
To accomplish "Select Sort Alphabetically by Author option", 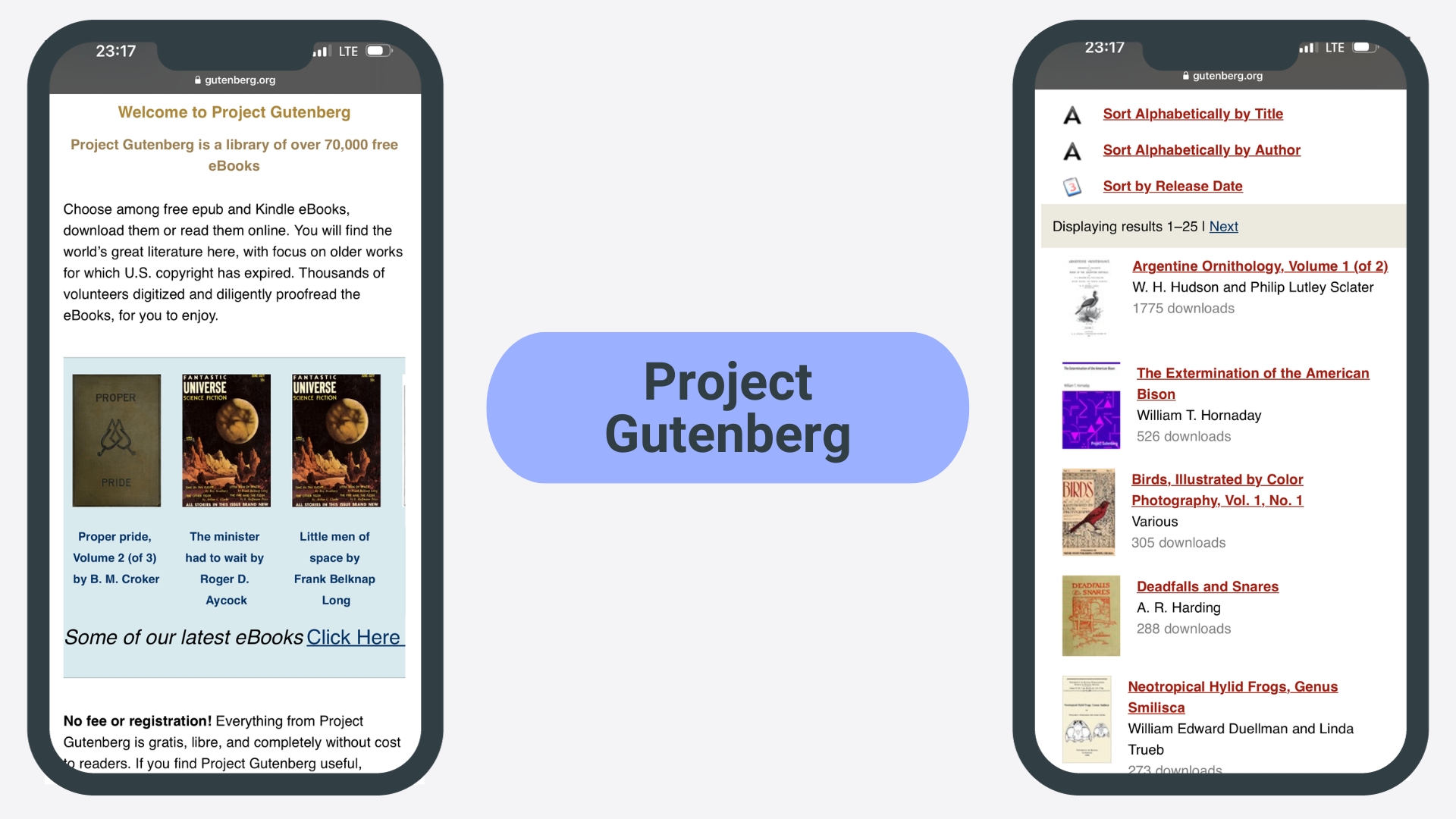I will 1201,150.
